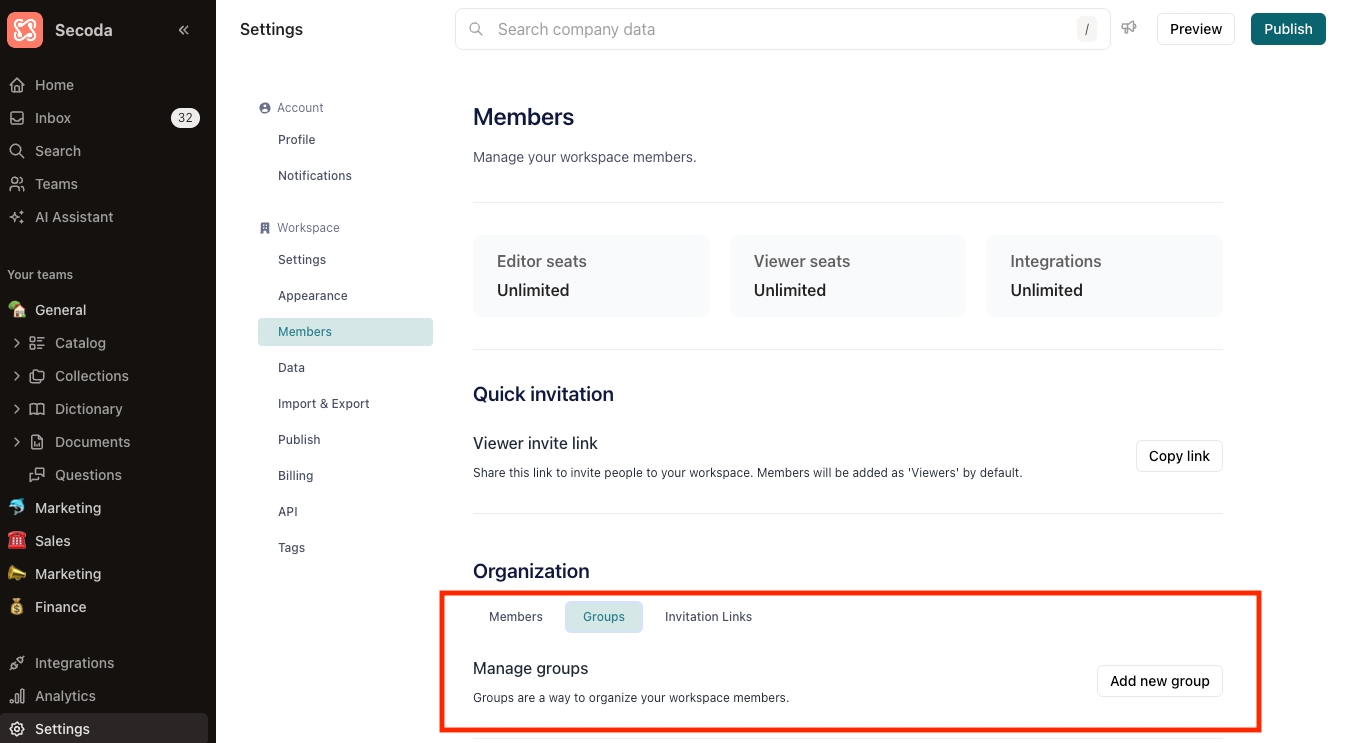The image size is (1347, 743).
Task: Open the AI Assistant sparkle item
Action: click(74, 217)
